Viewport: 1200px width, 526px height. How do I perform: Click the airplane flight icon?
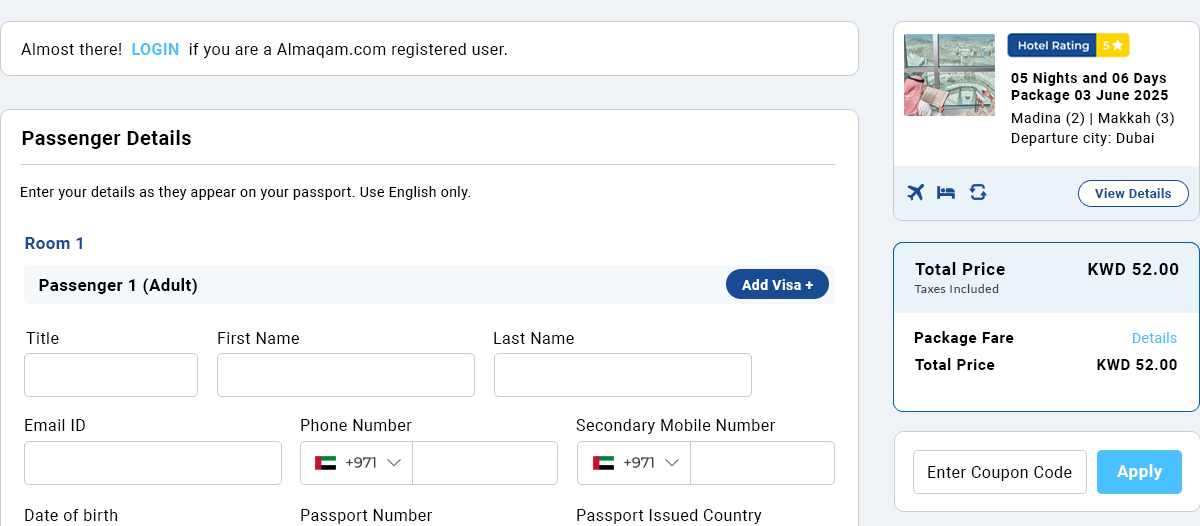tap(916, 192)
